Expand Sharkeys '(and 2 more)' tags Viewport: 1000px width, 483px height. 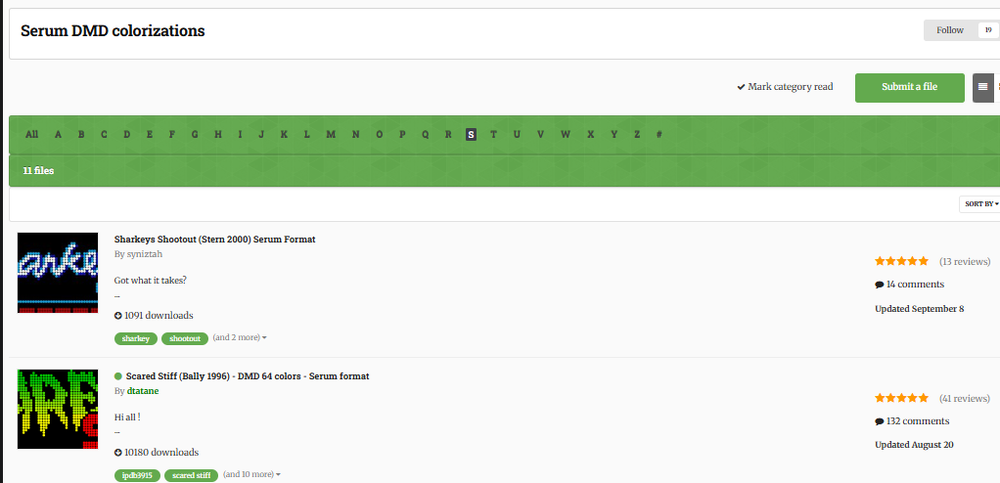click(239, 338)
